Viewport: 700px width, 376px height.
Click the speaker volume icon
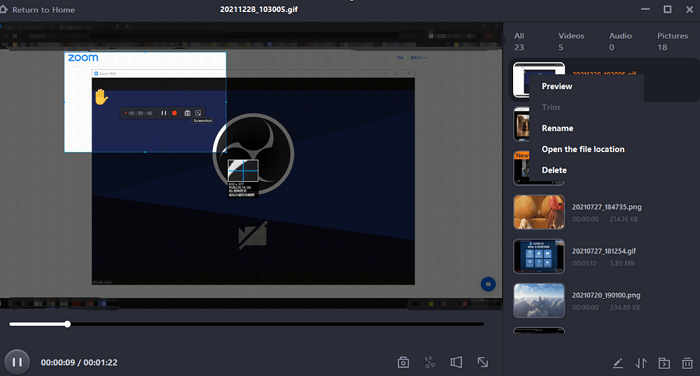[456, 362]
